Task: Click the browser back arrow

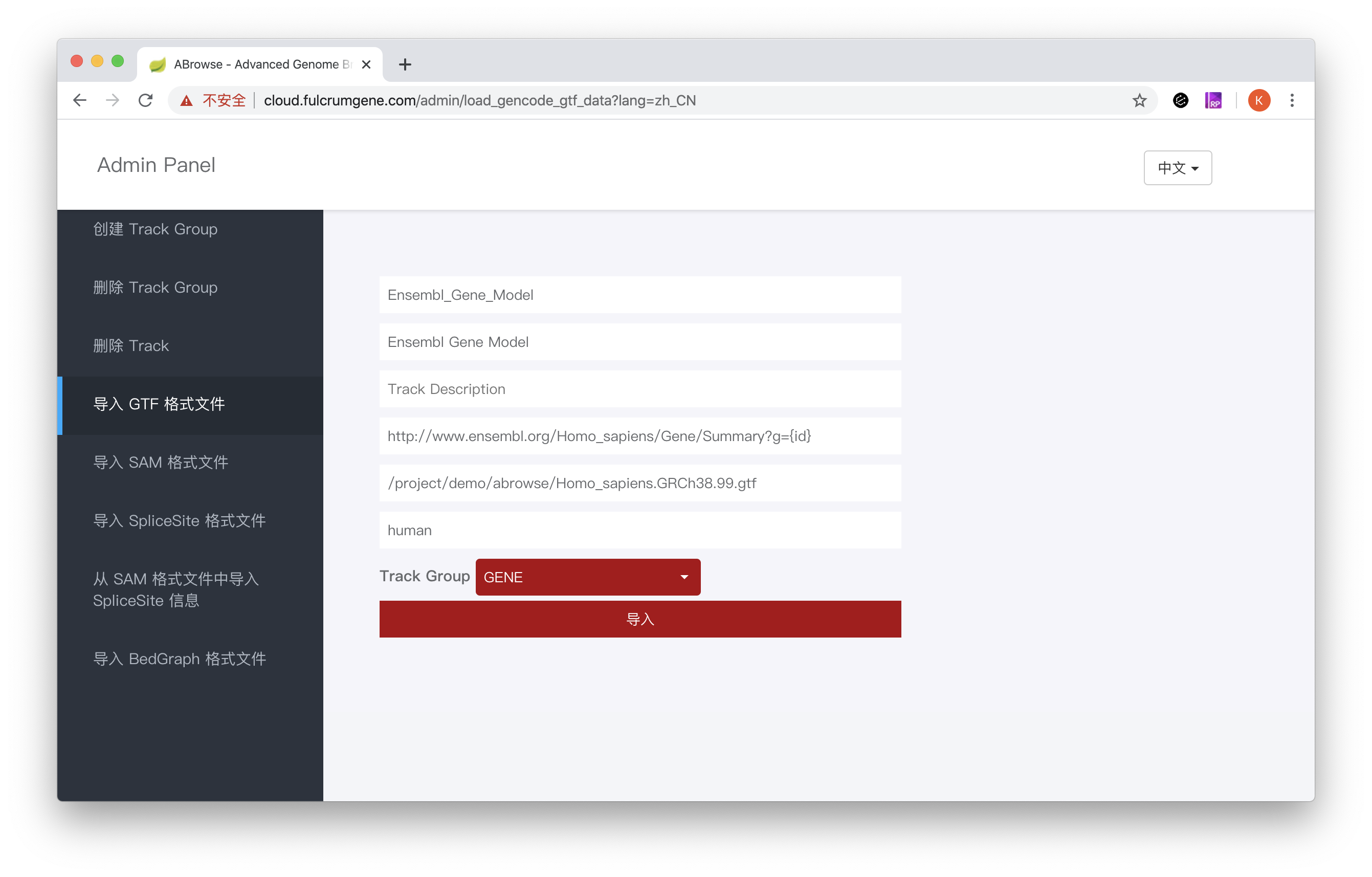Action: 80,100
